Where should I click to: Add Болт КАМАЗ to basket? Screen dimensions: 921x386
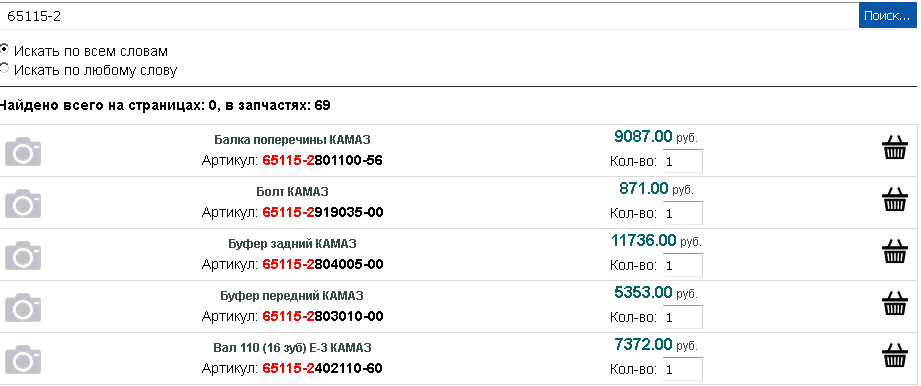(895, 199)
